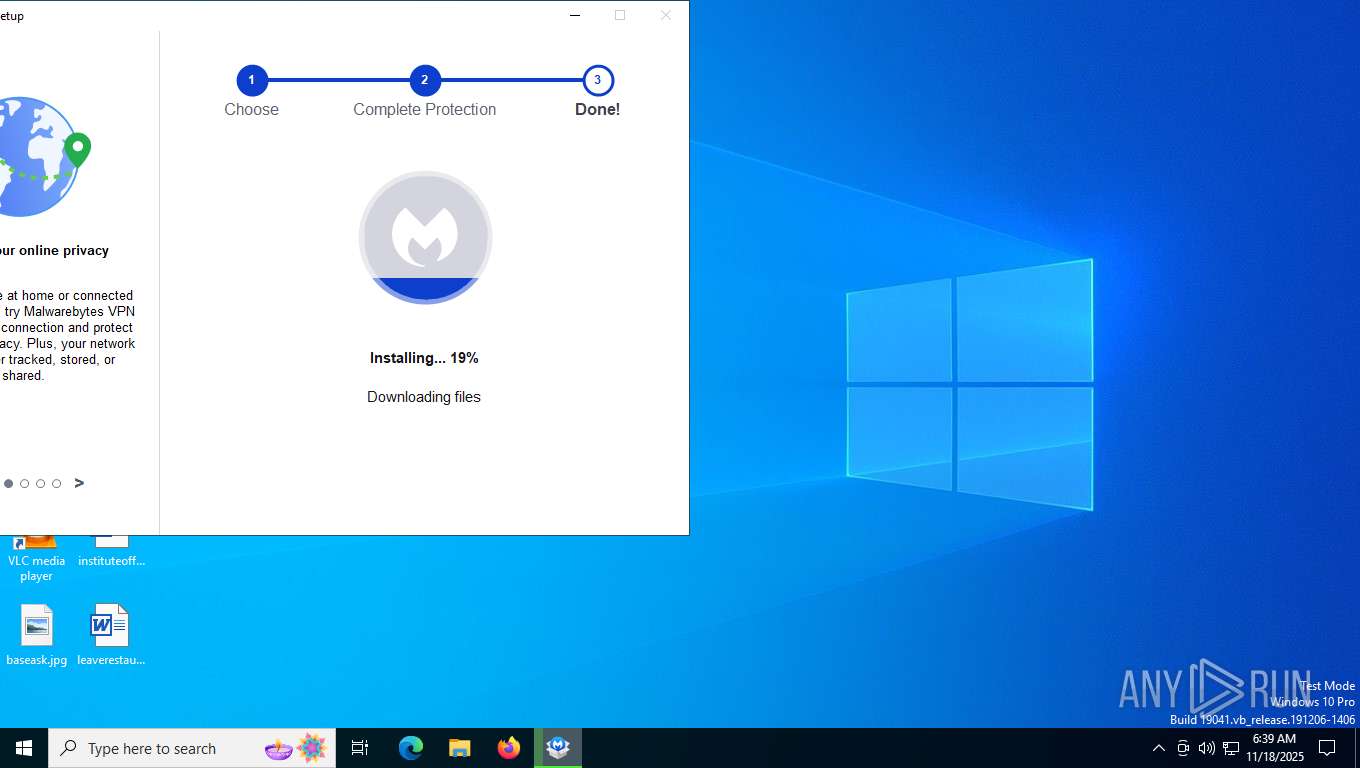Open the network status tray icon
1360x768 pixels.
click(x=1231, y=748)
